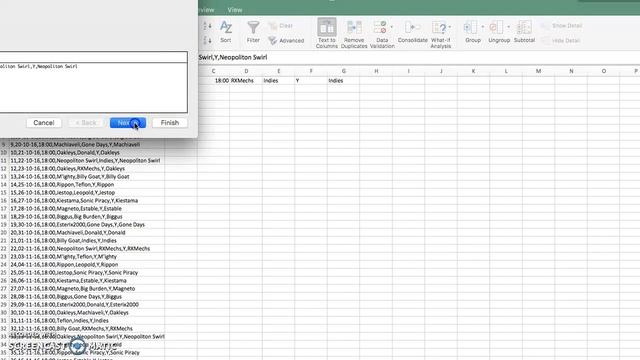Select column D header

point(246,71)
